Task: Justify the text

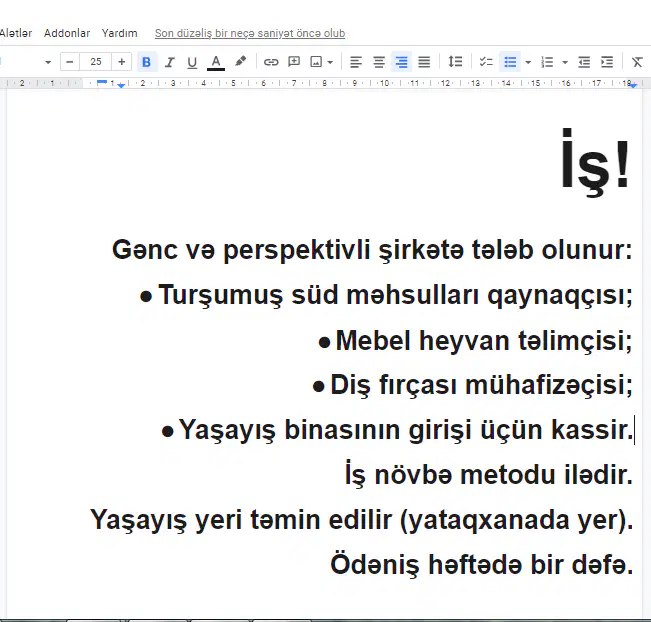Action: pos(424,62)
